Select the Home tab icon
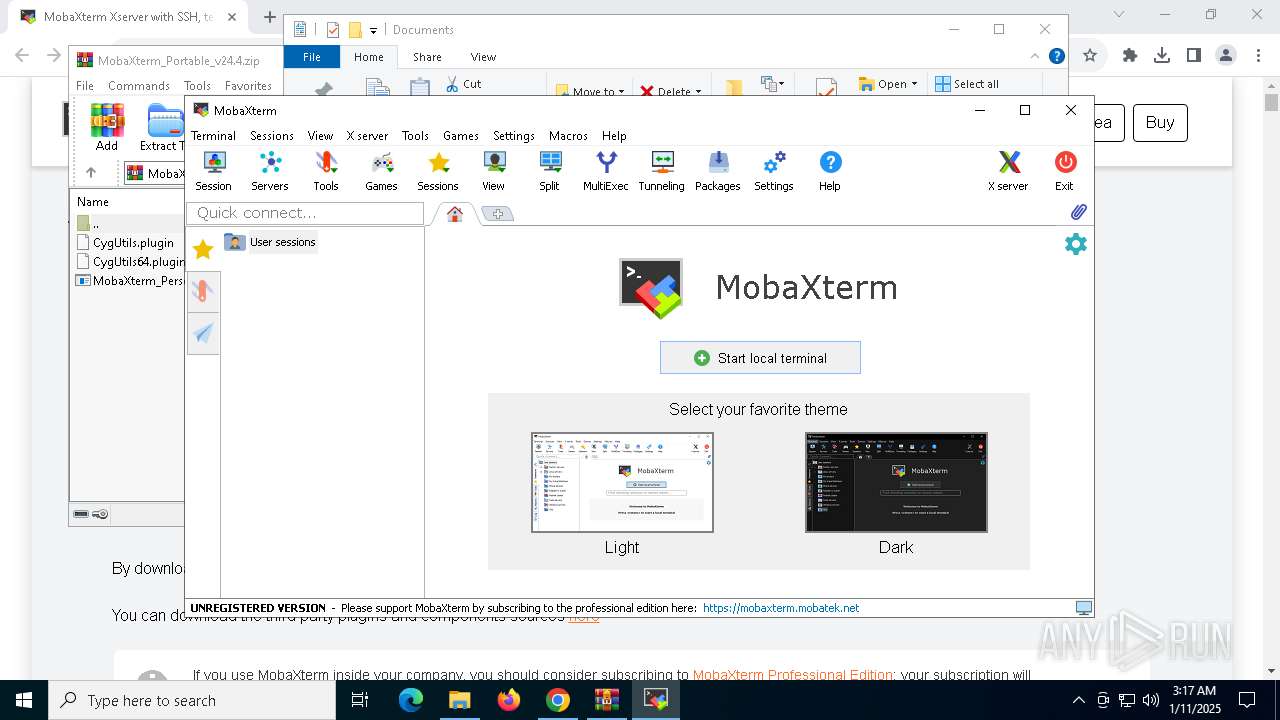The width and height of the screenshot is (1280, 720). [454, 214]
